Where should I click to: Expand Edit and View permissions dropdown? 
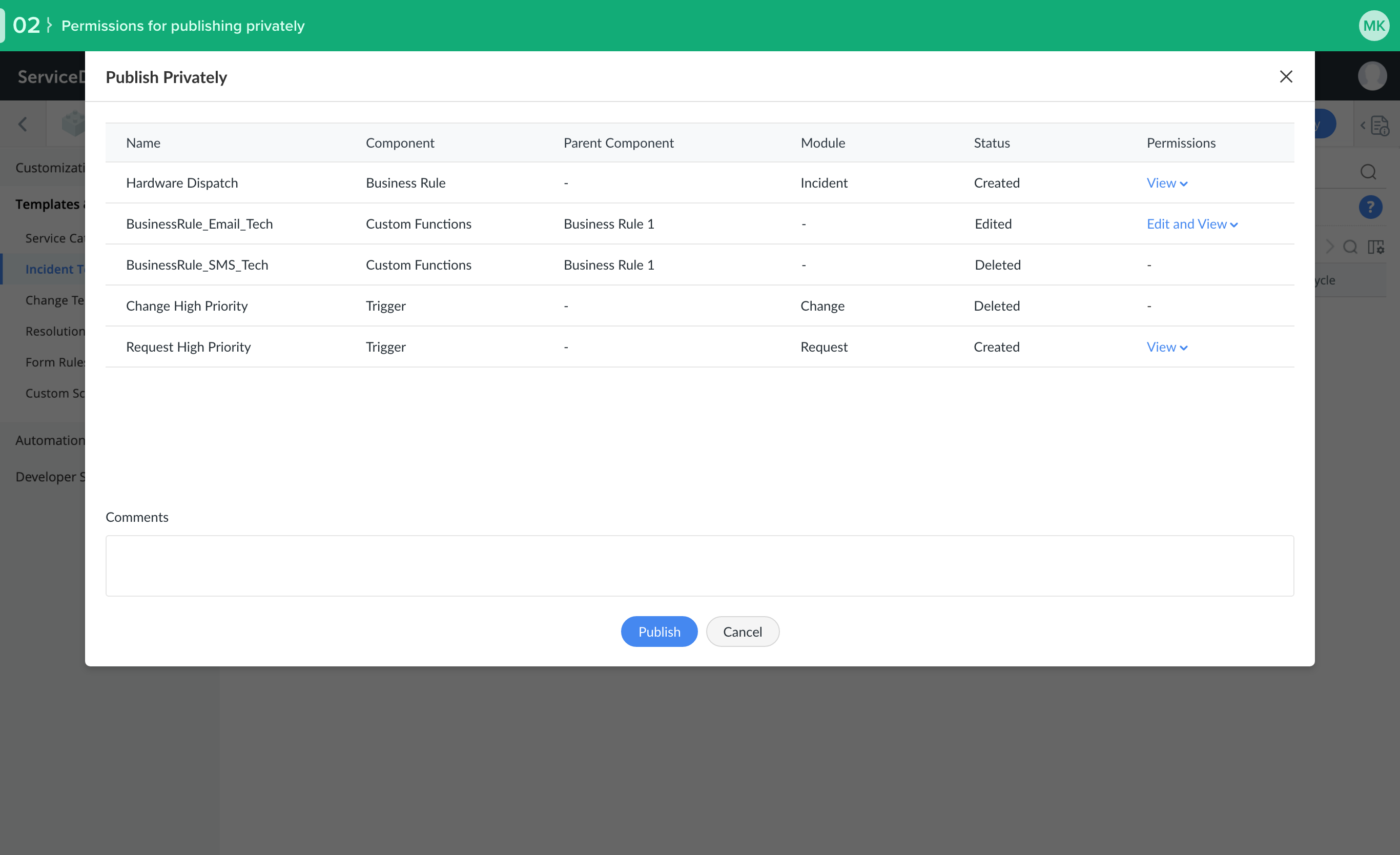click(1192, 224)
